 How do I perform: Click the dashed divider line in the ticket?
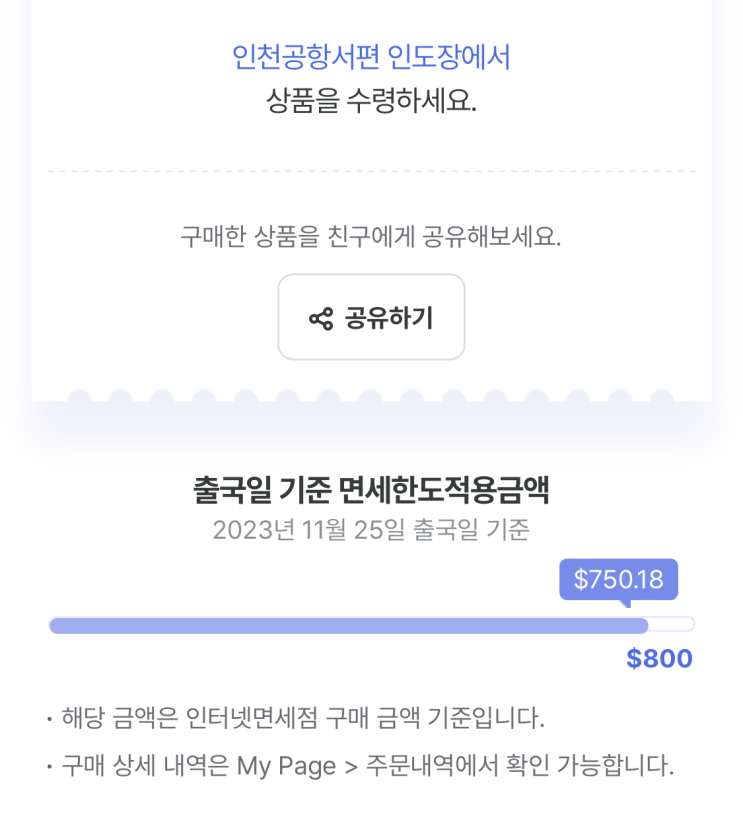(x=371, y=171)
